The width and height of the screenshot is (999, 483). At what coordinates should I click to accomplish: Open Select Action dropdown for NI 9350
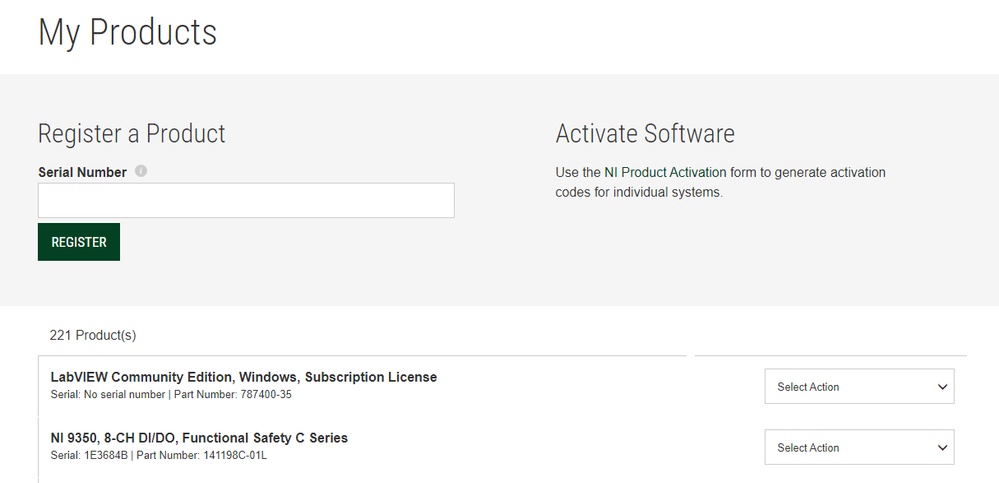coord(859,447)
